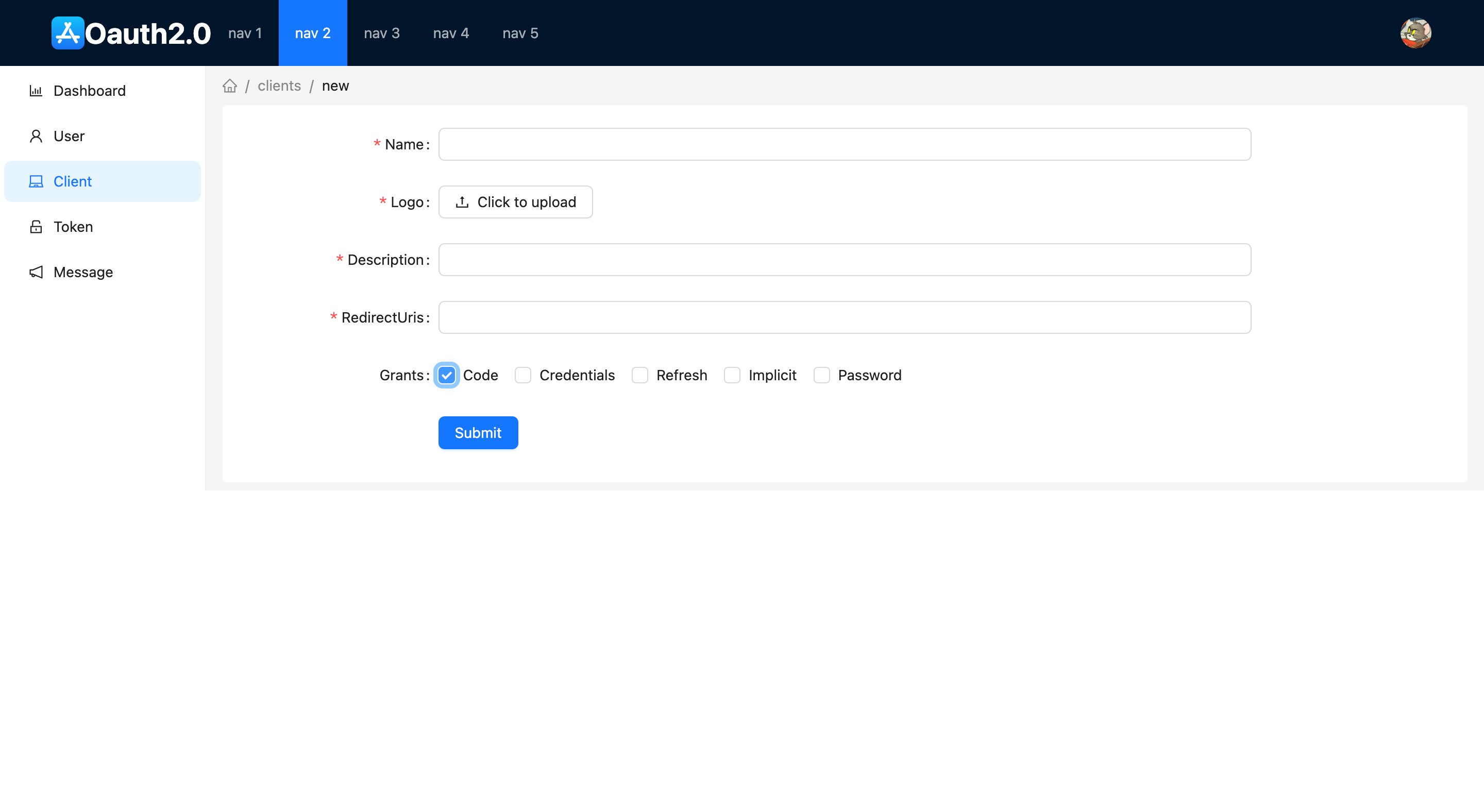1484x812 pixels.
Task: Click the user avatar icon top-right
Action: [1416, 33]
